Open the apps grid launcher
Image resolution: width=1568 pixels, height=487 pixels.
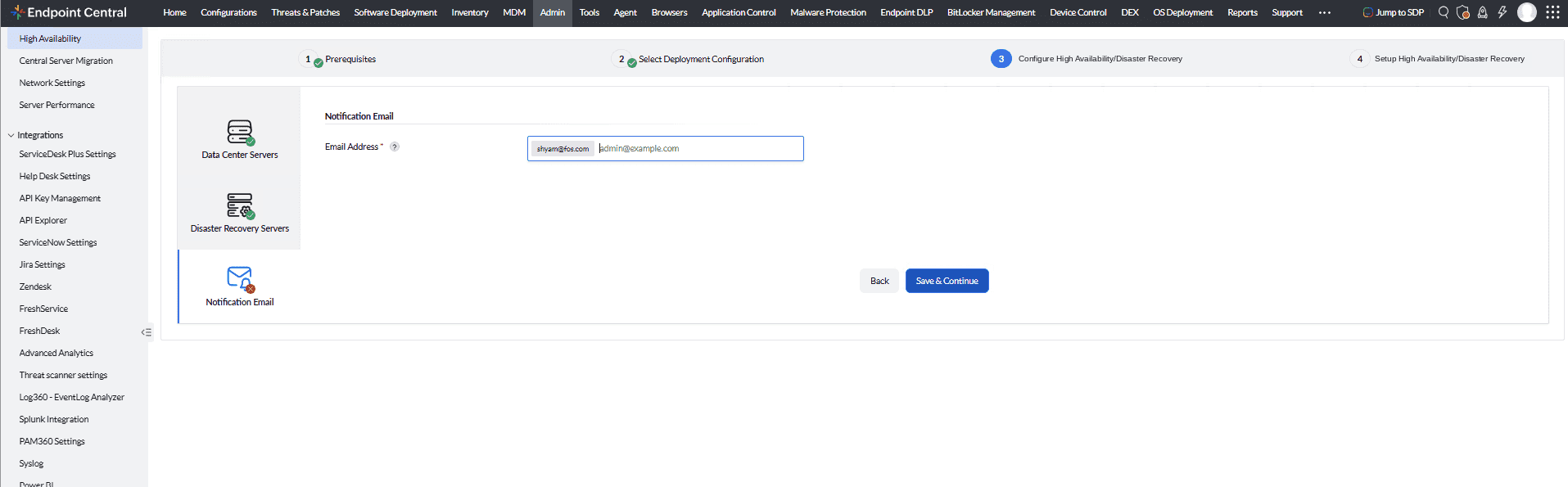click(x=1552, y=12)
